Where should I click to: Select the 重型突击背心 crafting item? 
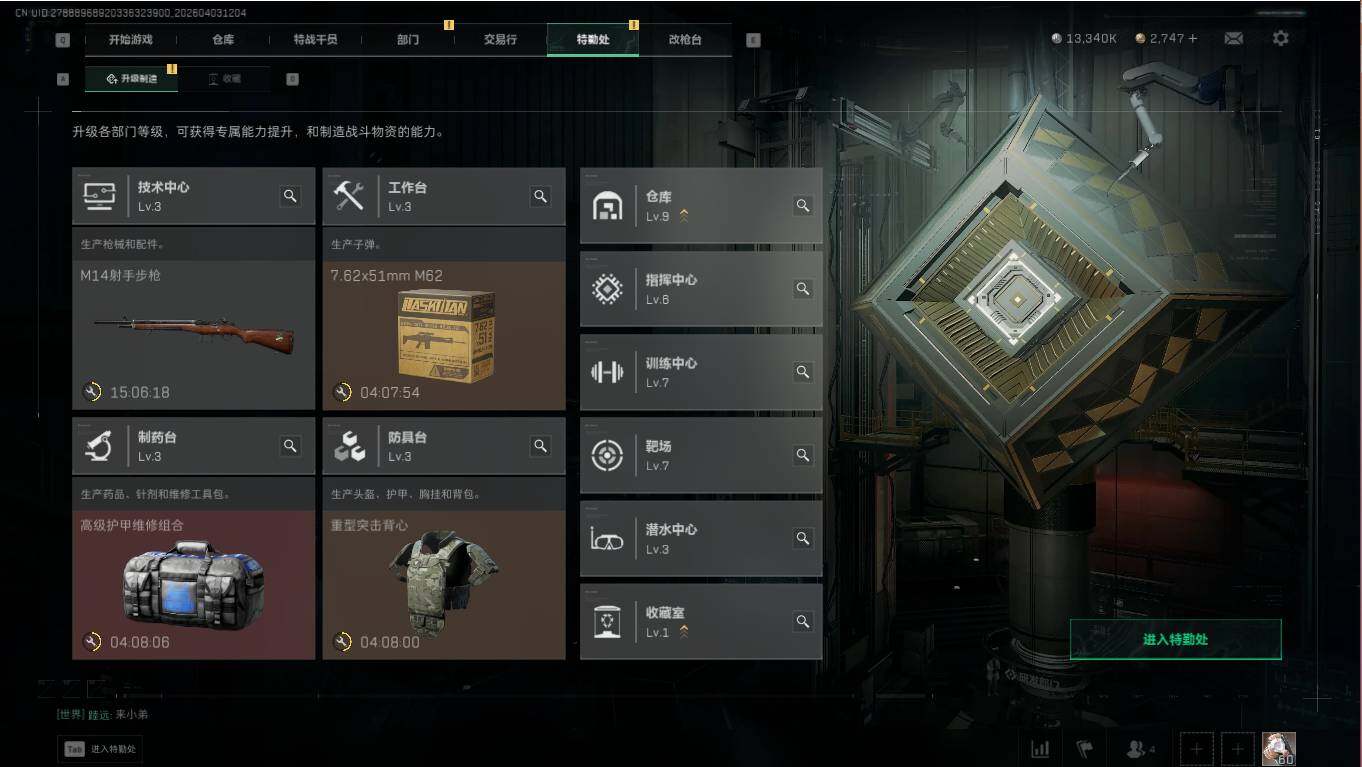443,585
